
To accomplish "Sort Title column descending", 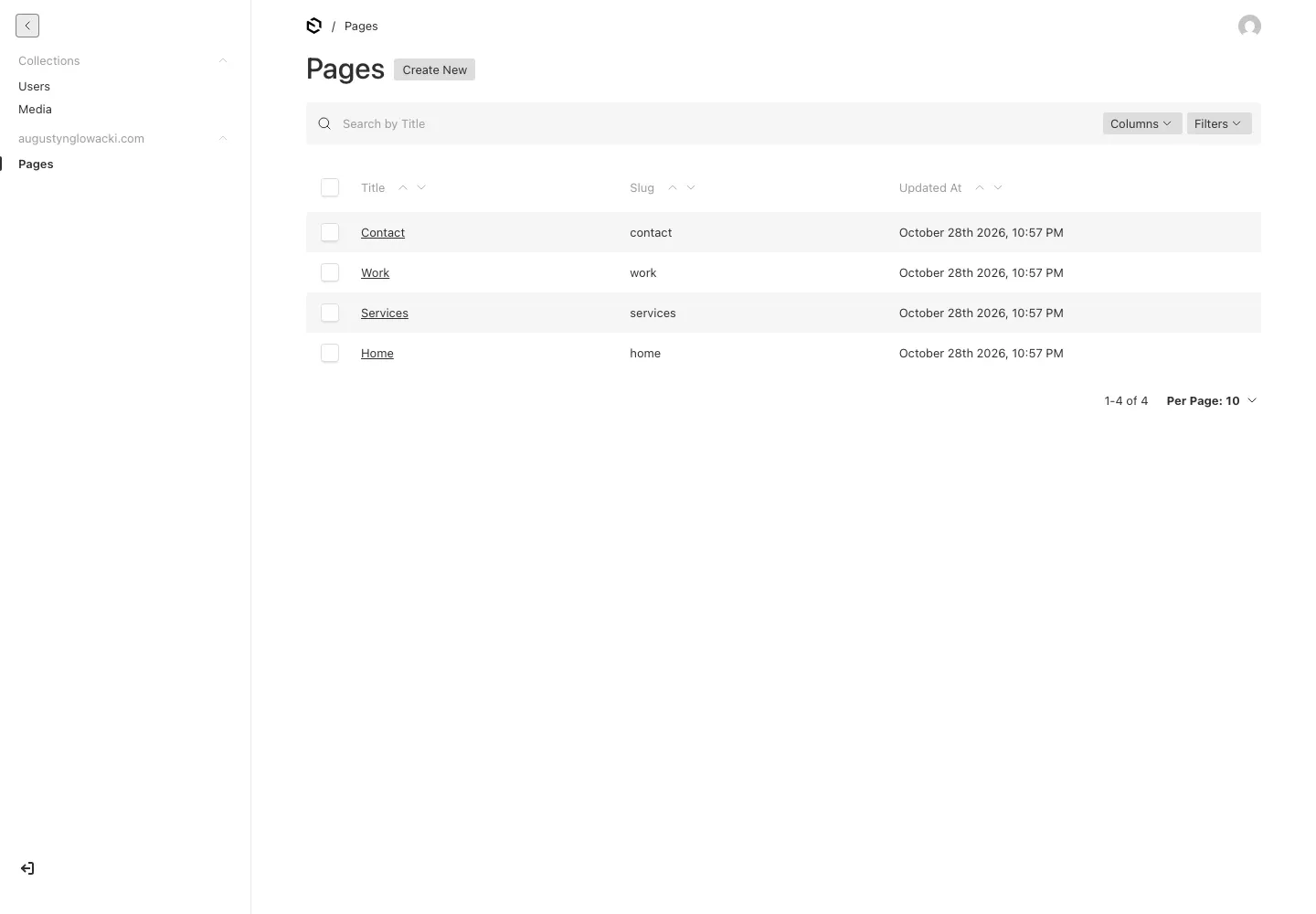I will [421, 187].
